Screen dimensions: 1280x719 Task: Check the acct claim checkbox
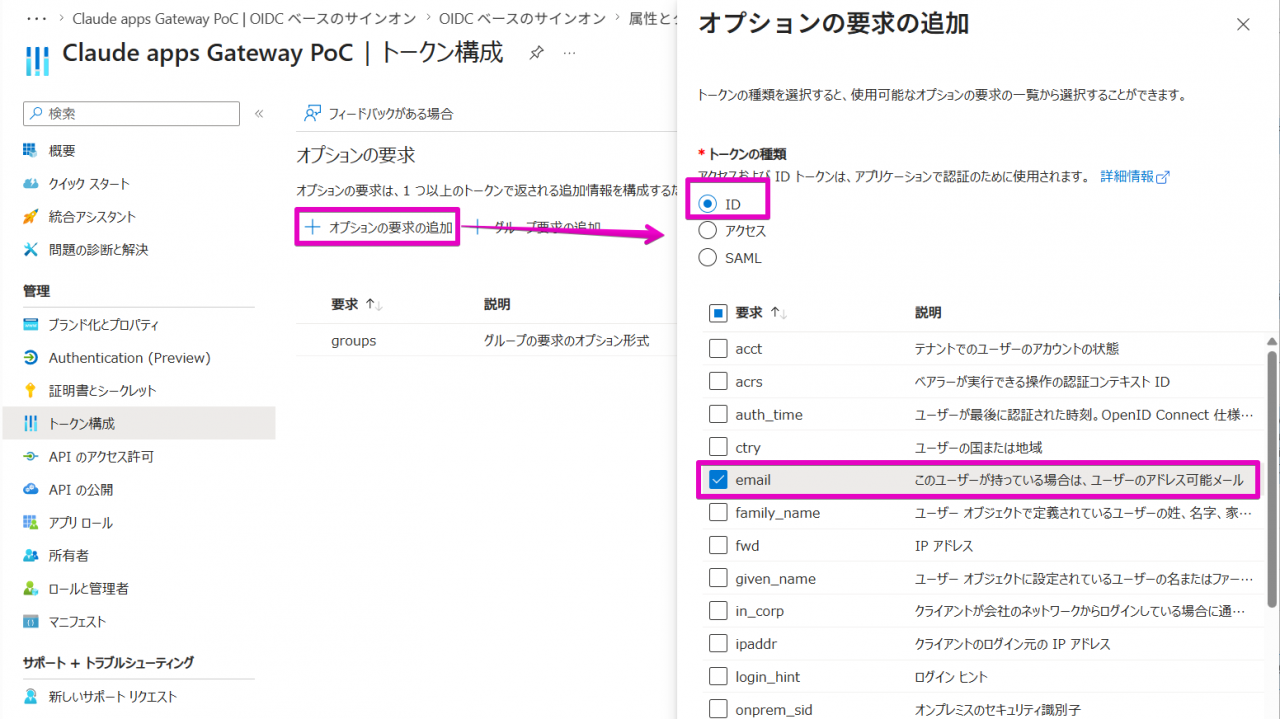click(x=718, y=349)
